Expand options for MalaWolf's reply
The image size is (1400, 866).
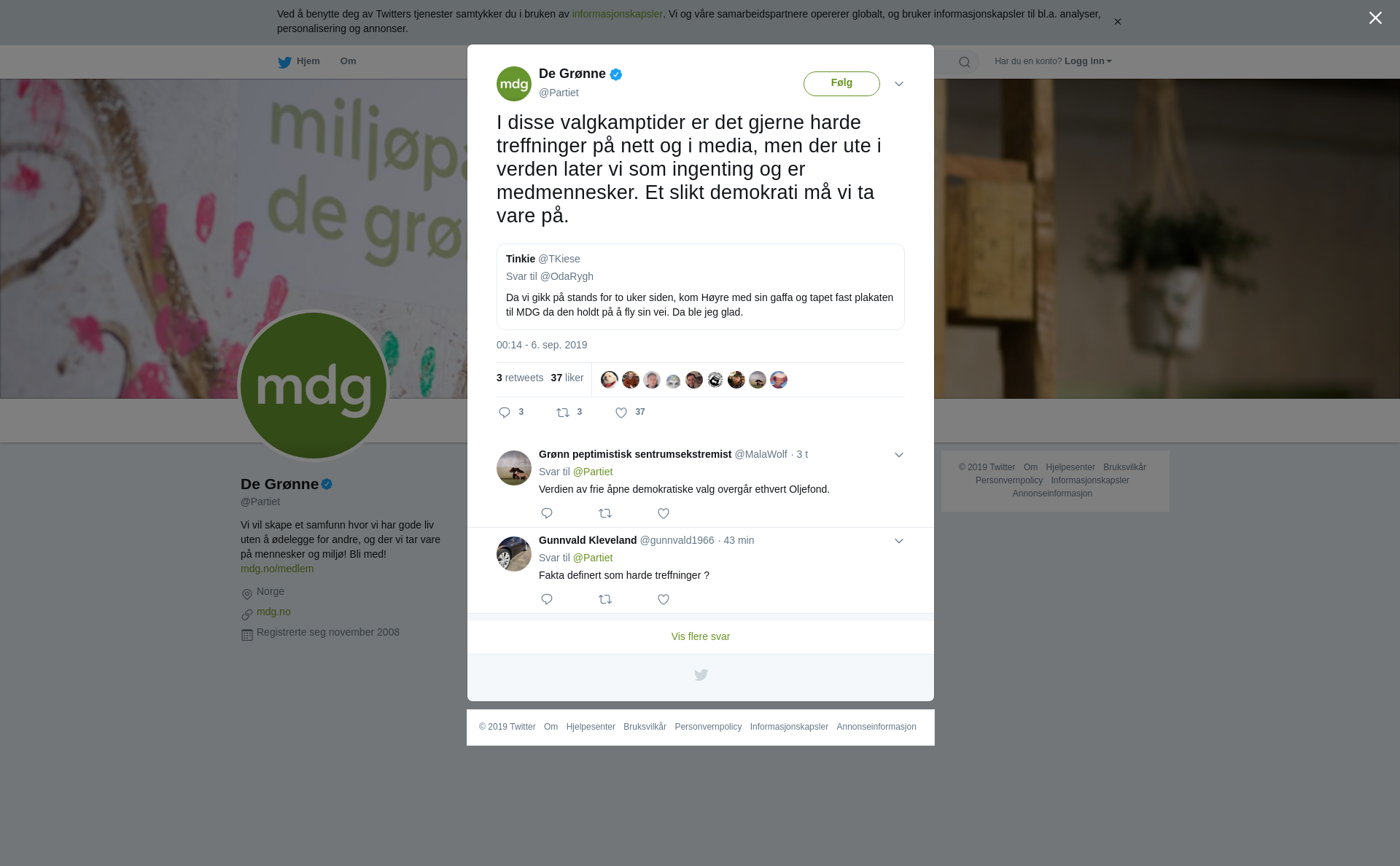coord(899,455)
